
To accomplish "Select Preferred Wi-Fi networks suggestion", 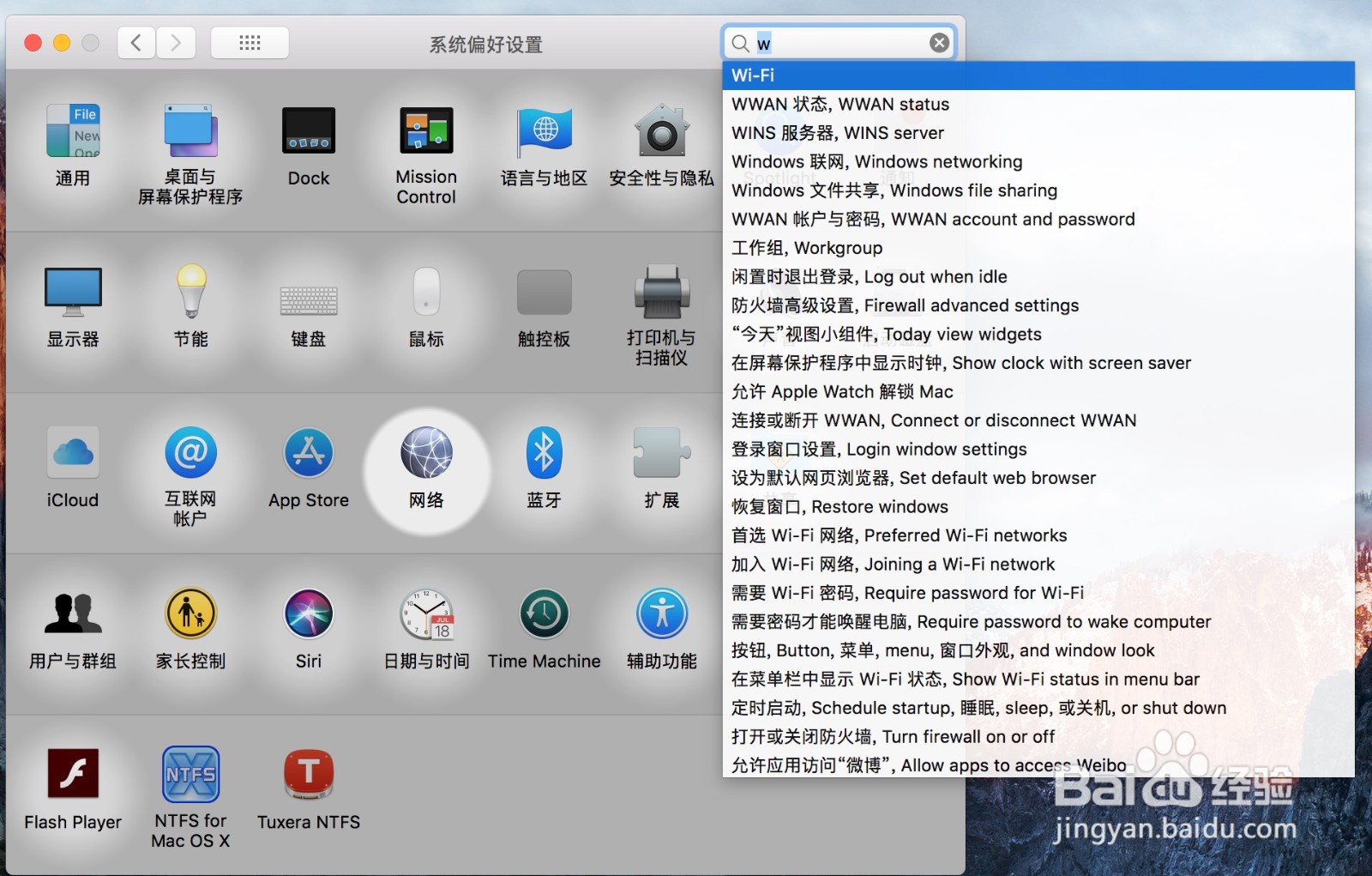I will (x=1038, y=535).
